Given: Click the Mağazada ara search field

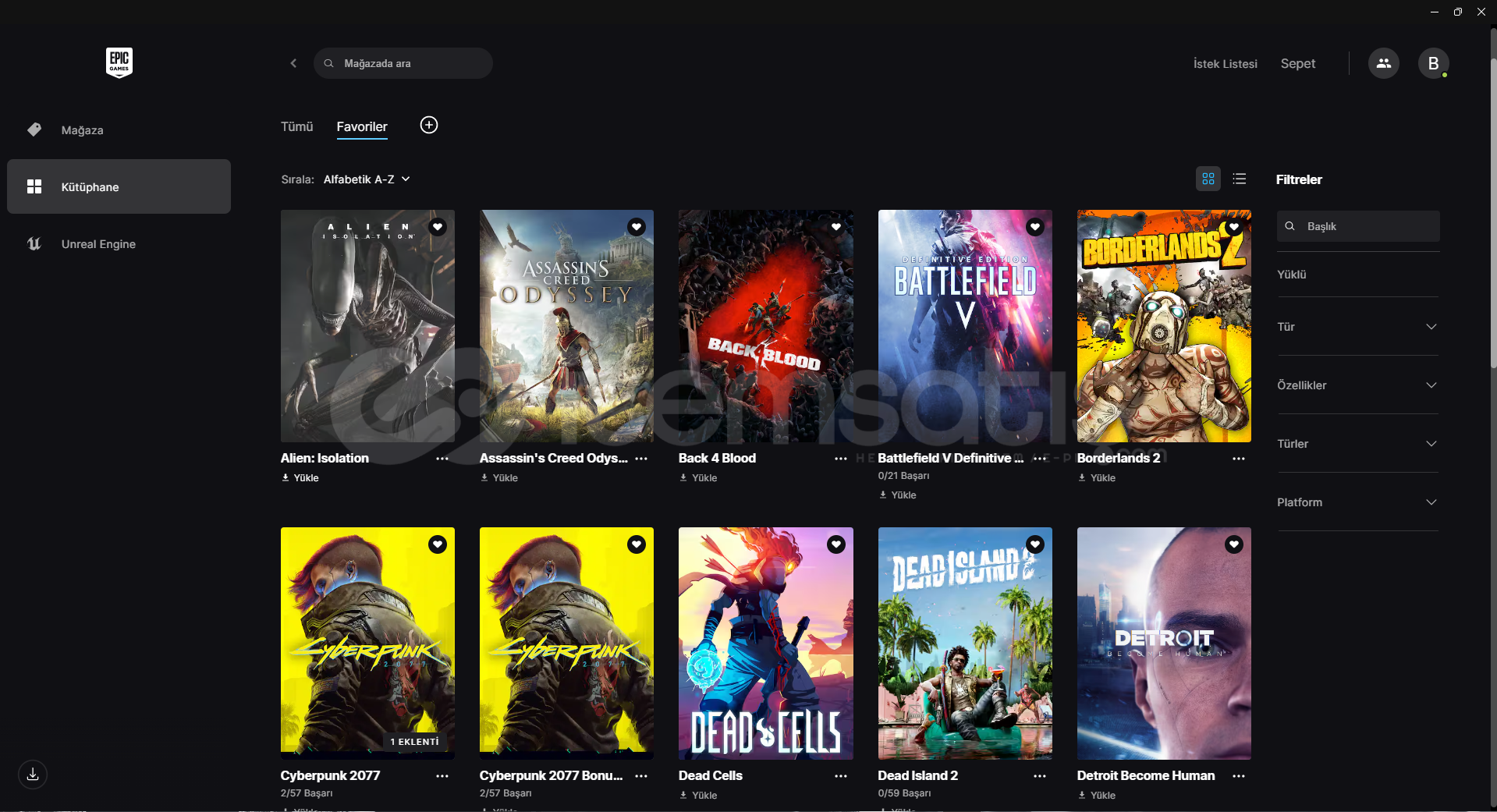Looking at the screenshot, I should tap(403, 63).
